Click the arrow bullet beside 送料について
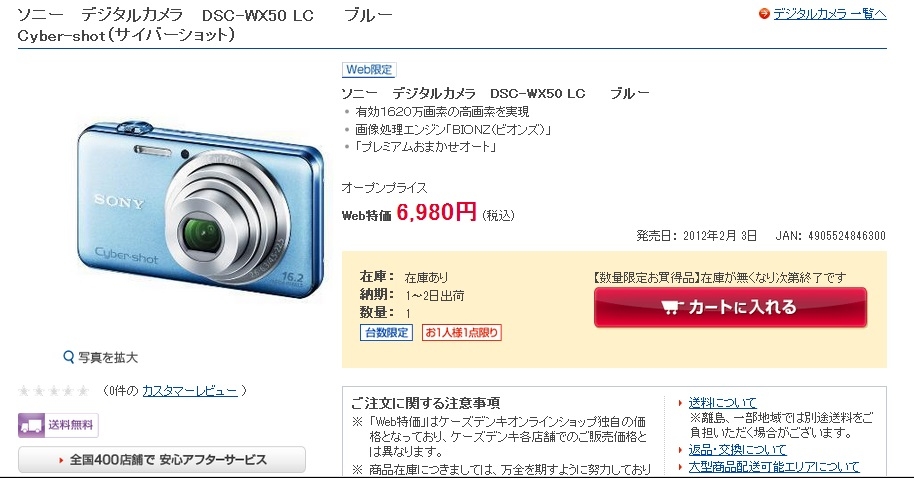 point(680,403)
